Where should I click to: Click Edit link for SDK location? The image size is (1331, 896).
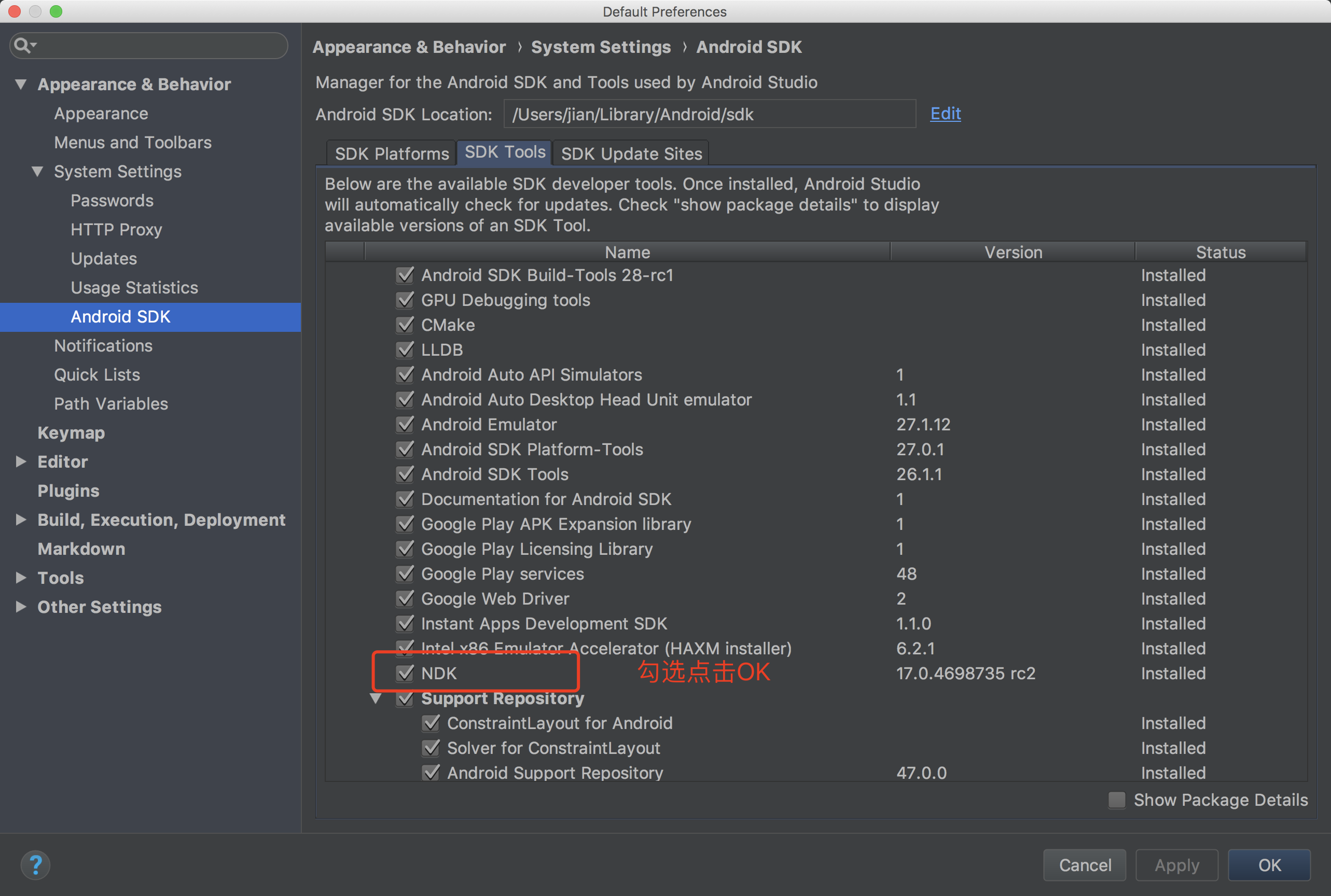(x=945, y=113)
